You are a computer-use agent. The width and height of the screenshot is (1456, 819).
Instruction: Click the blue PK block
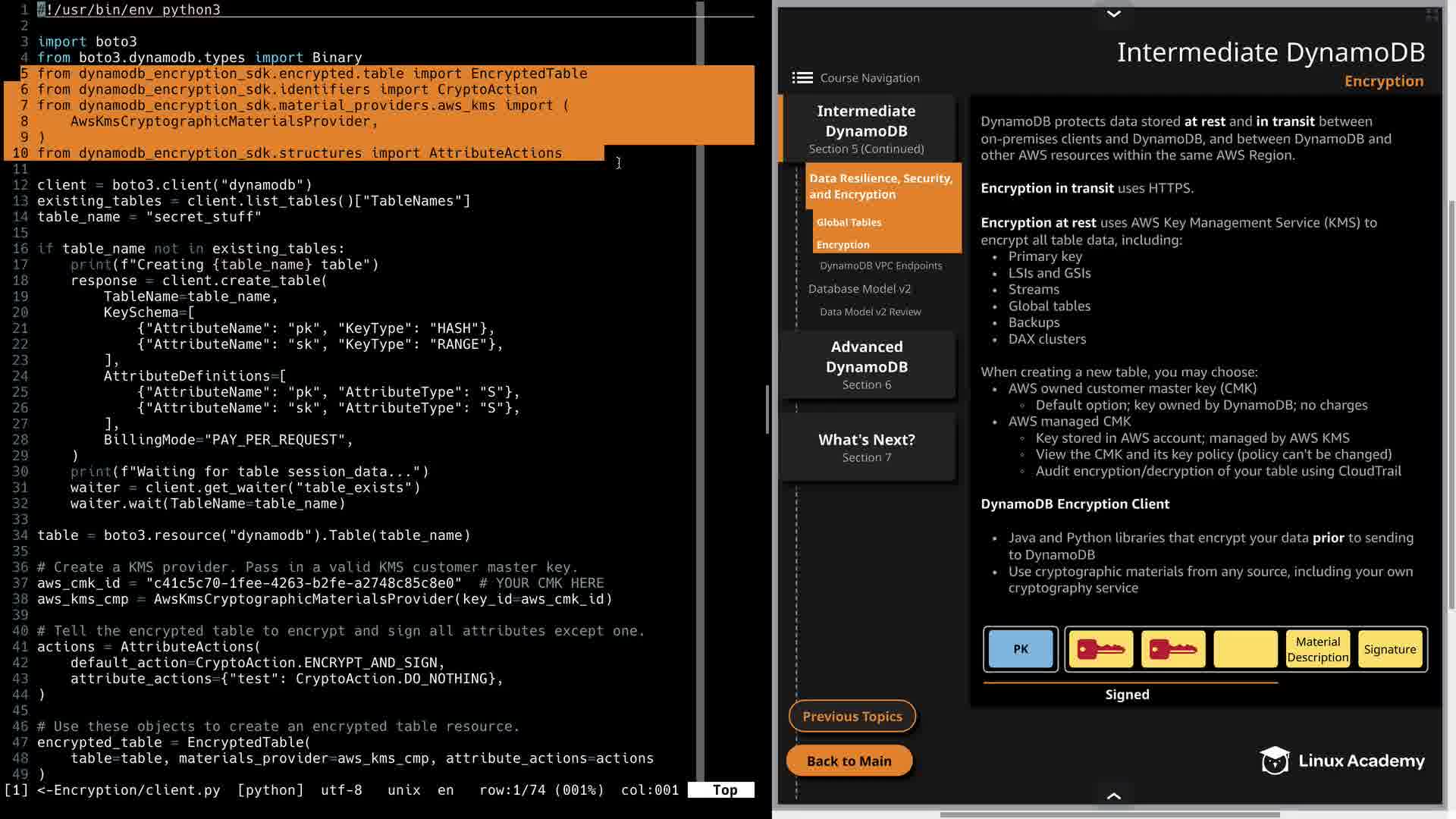pyautogui.click(x=1020, y=649)
